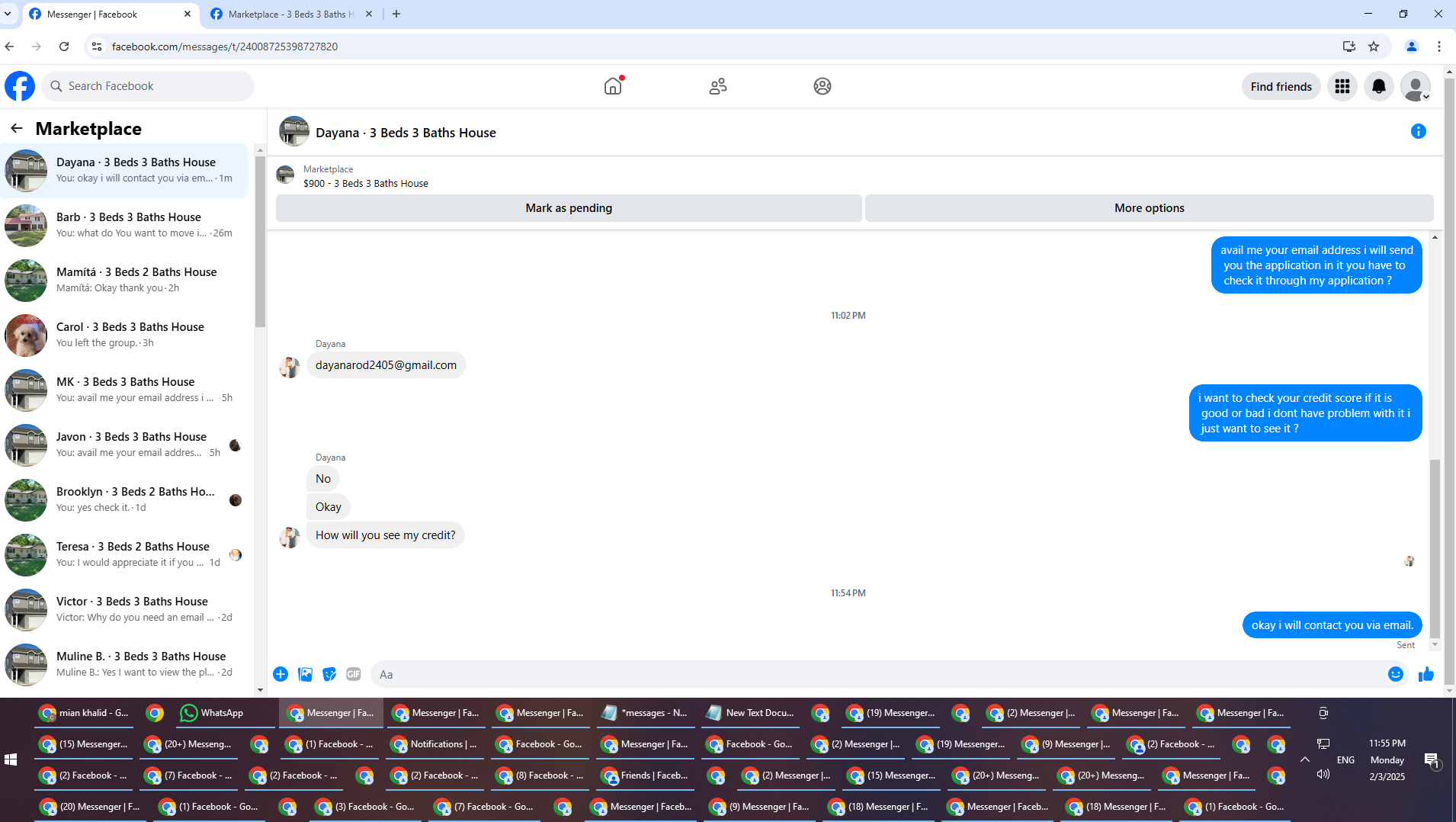Go back with the browser back arrow
The height and width of the screenshot is (822, 1456).
tap(9, 47)
